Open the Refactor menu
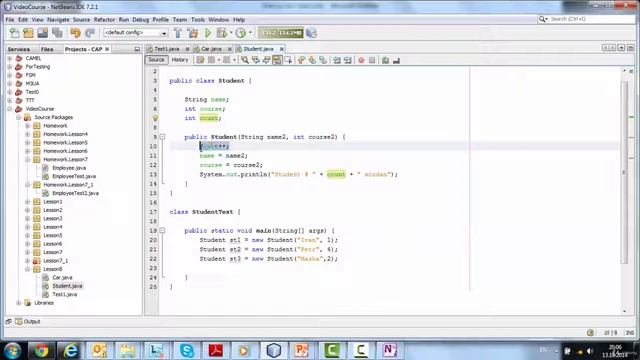The image size is (640, 360). (x=104, y=20)
